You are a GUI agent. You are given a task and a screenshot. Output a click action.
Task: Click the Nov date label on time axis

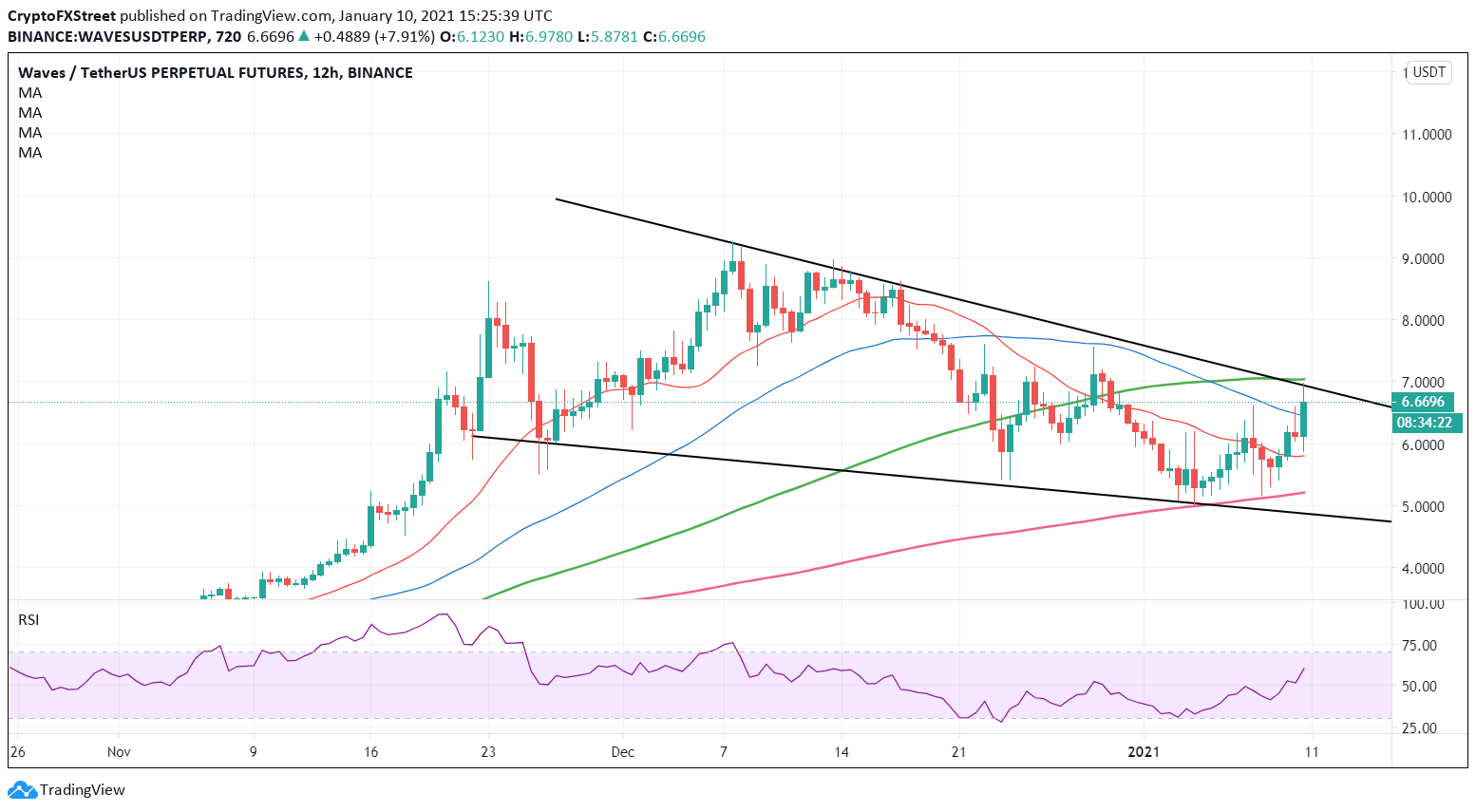(119, 752)
